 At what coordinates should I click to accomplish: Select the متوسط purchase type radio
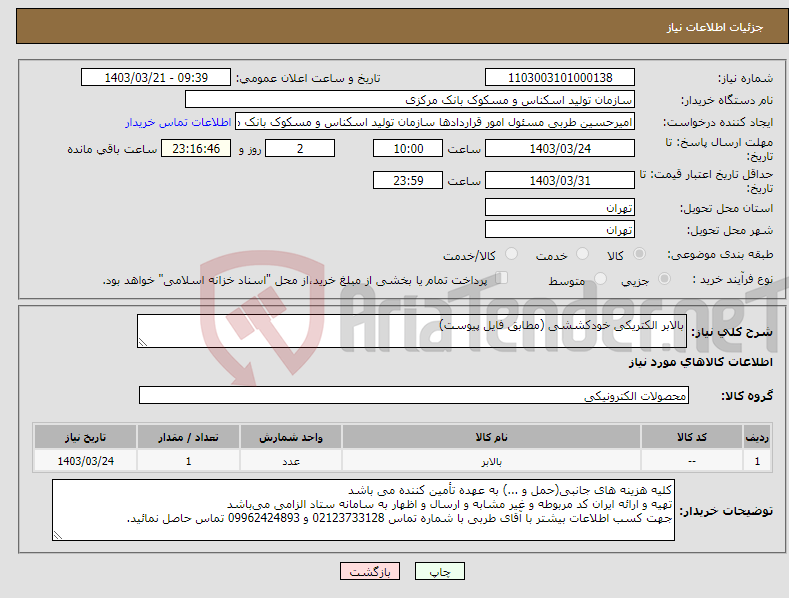600,278
